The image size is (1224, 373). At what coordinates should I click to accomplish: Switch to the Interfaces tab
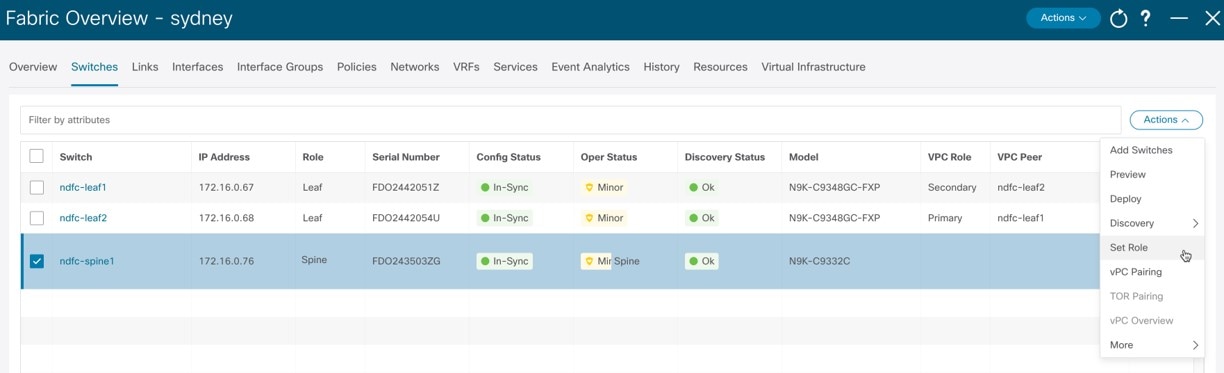point(197,67)
